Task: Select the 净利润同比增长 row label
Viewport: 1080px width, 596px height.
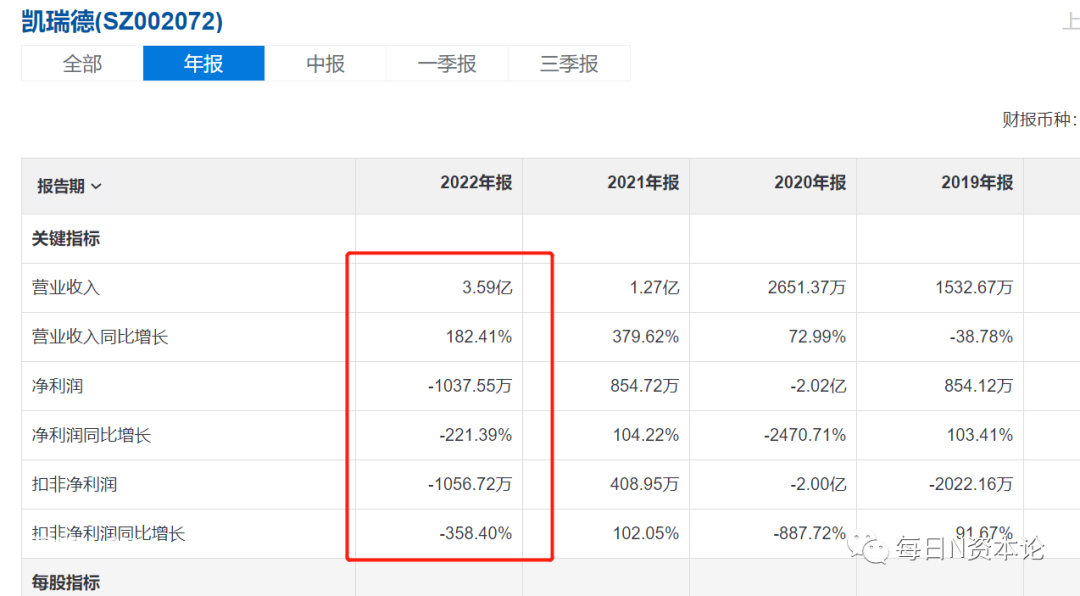Action: tap(92, 435)
